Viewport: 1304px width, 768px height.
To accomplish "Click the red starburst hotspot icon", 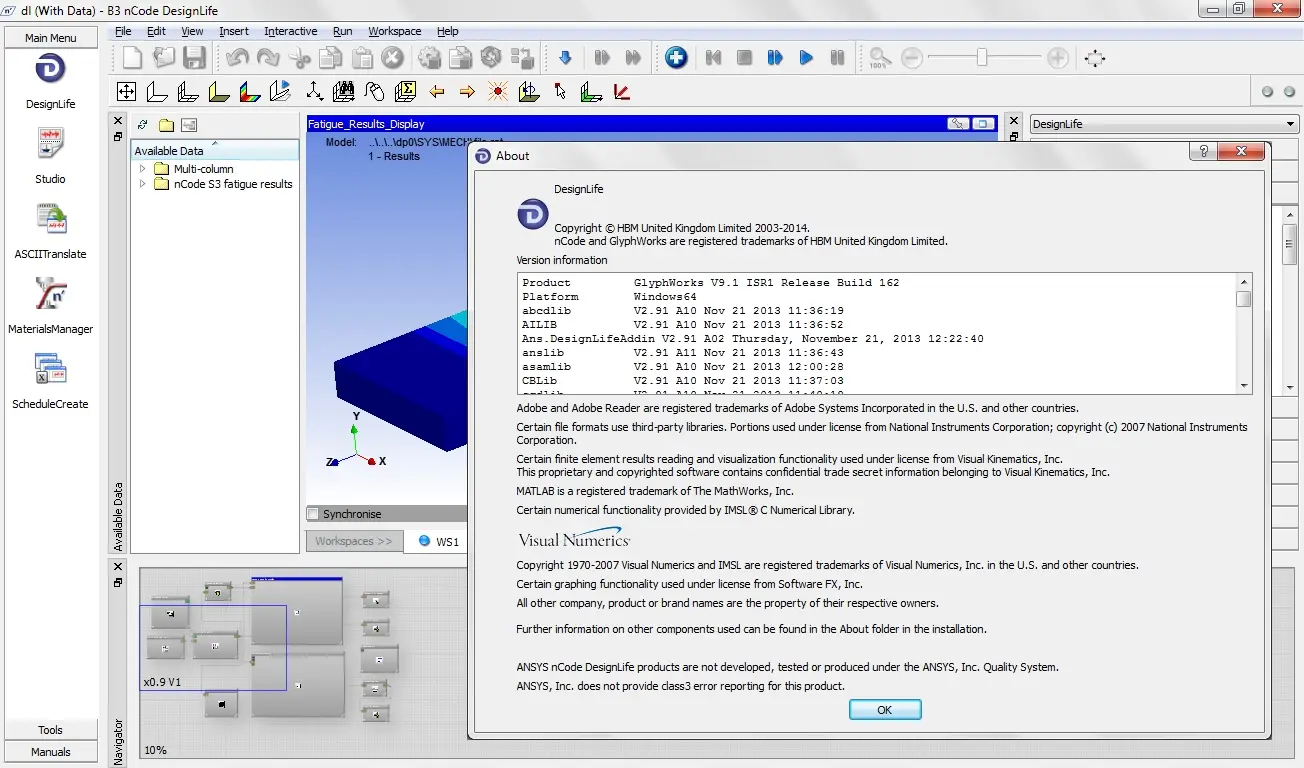I will [x=498, y=92].
